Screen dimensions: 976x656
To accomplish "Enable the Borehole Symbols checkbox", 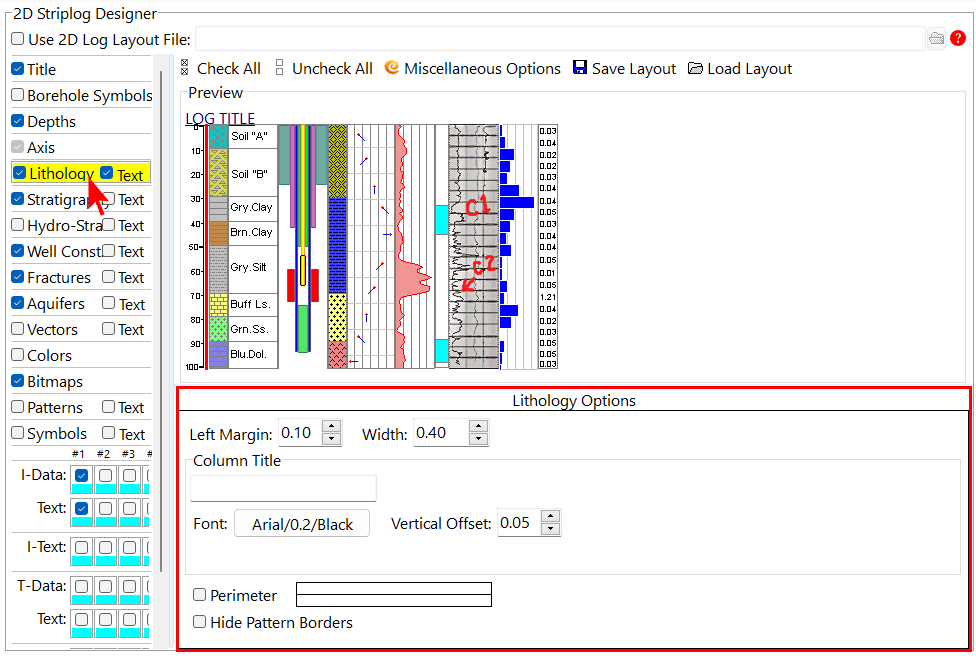I will tap(18, 96).
